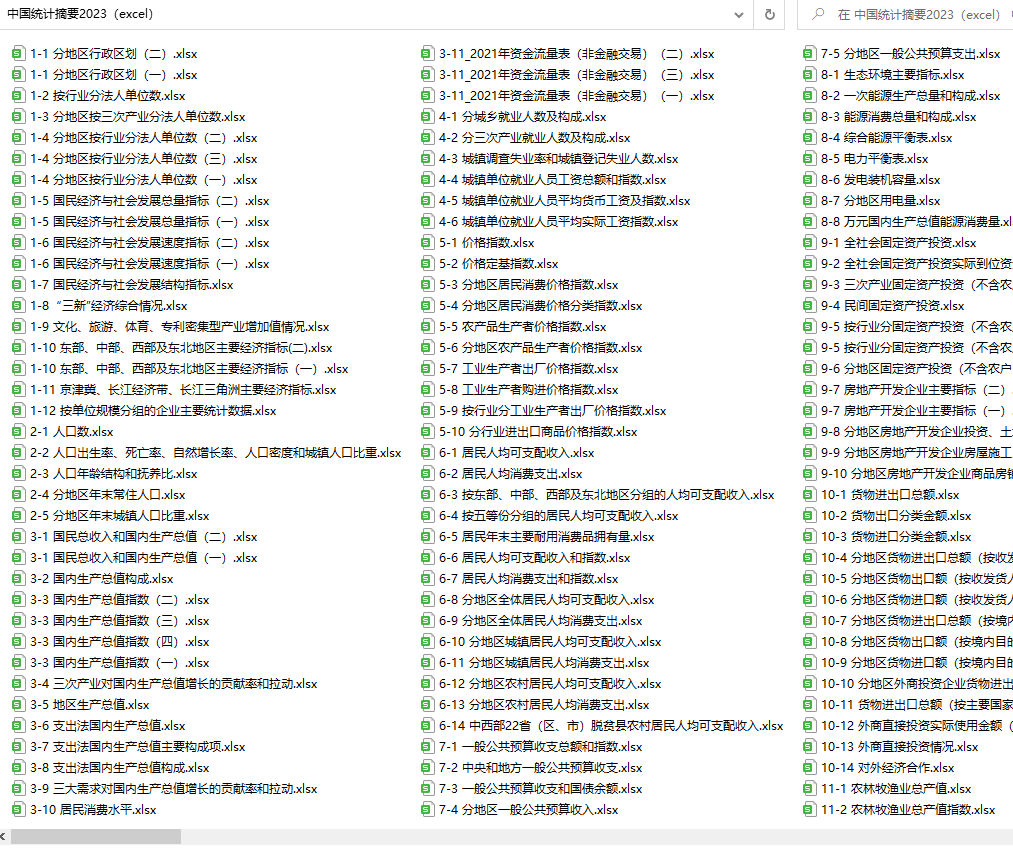Open the address bar history dropdown

click(x=738, y=14)
